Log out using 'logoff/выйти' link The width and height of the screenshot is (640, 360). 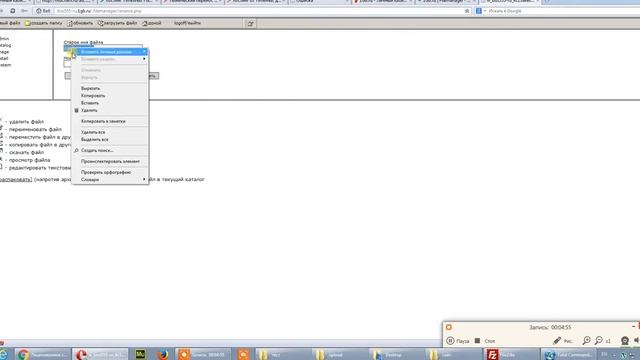tap(187, 23)
